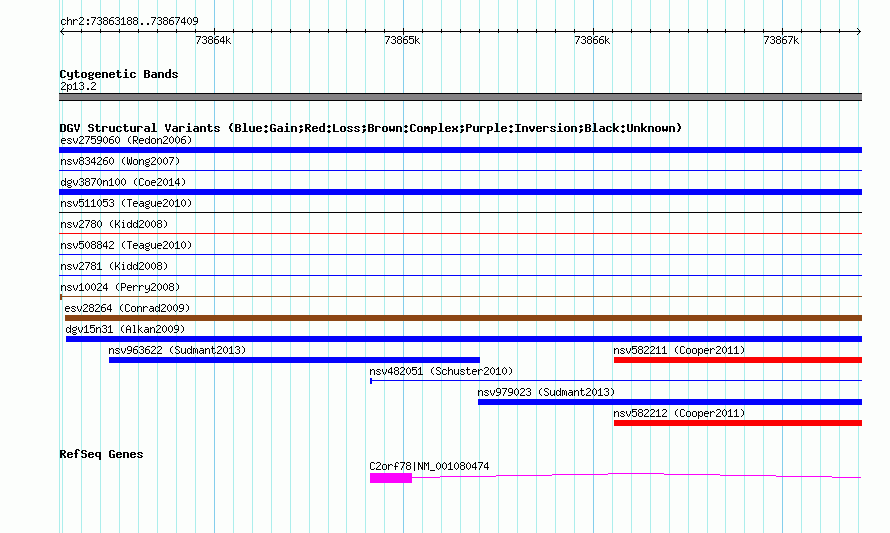Click the thin blue nsv482051 line

click(x=616, y=380)
